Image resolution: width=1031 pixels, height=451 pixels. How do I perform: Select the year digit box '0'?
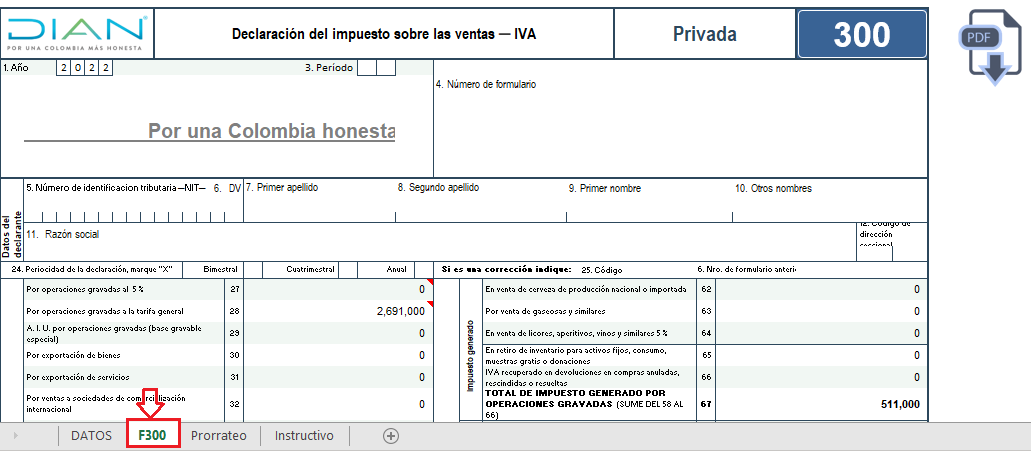click(x=77, y=68)
